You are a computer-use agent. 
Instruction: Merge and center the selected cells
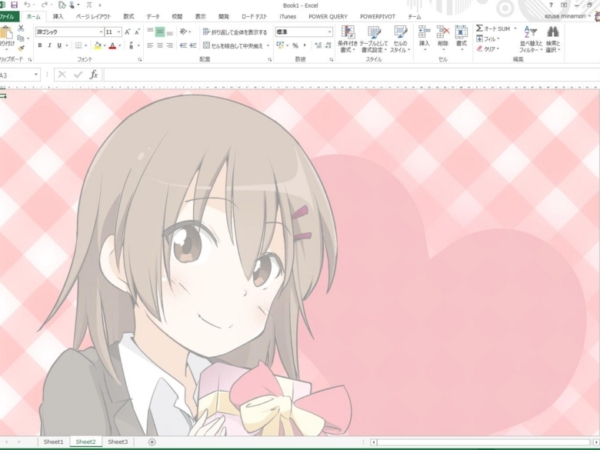point(233,46)
